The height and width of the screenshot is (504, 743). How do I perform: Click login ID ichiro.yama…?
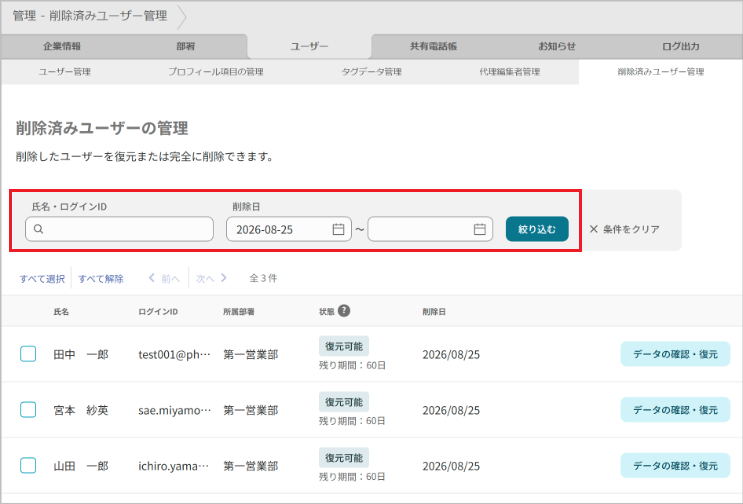[173, 466]
